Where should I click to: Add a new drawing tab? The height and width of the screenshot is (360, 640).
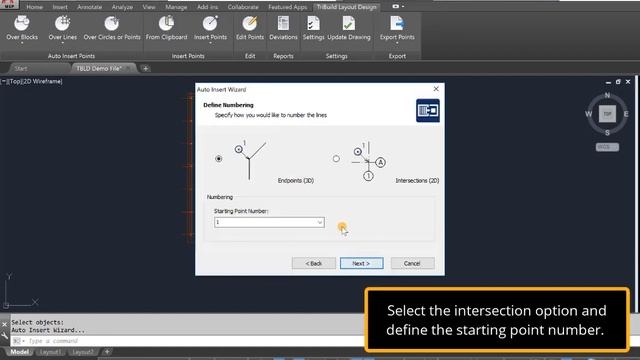146,68
